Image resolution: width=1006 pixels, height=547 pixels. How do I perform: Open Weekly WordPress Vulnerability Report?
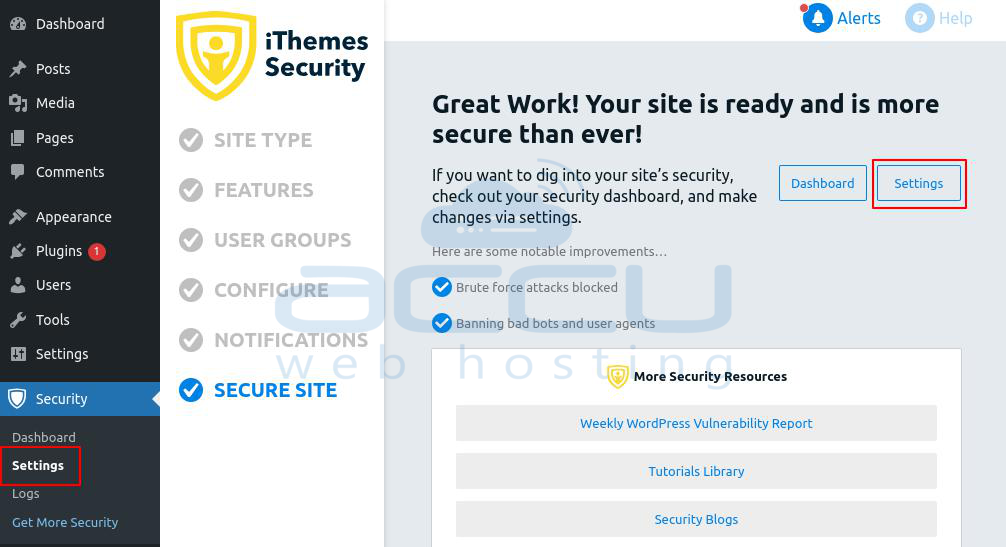point(696,423)
